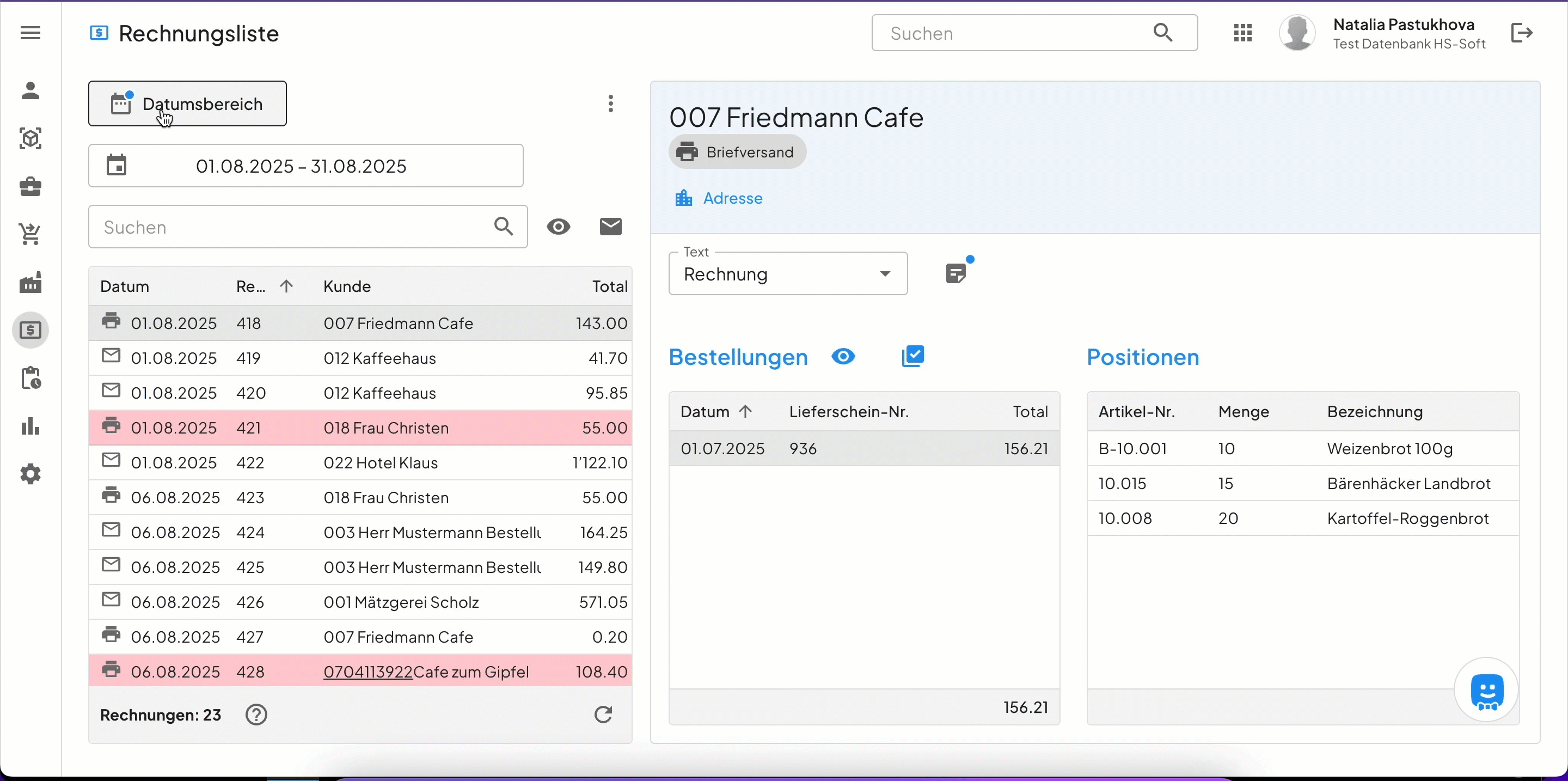This screenshot has width=1568, height=781.
Task: Click the Rechnungsliste title icon
Action: tap(99, 33)
